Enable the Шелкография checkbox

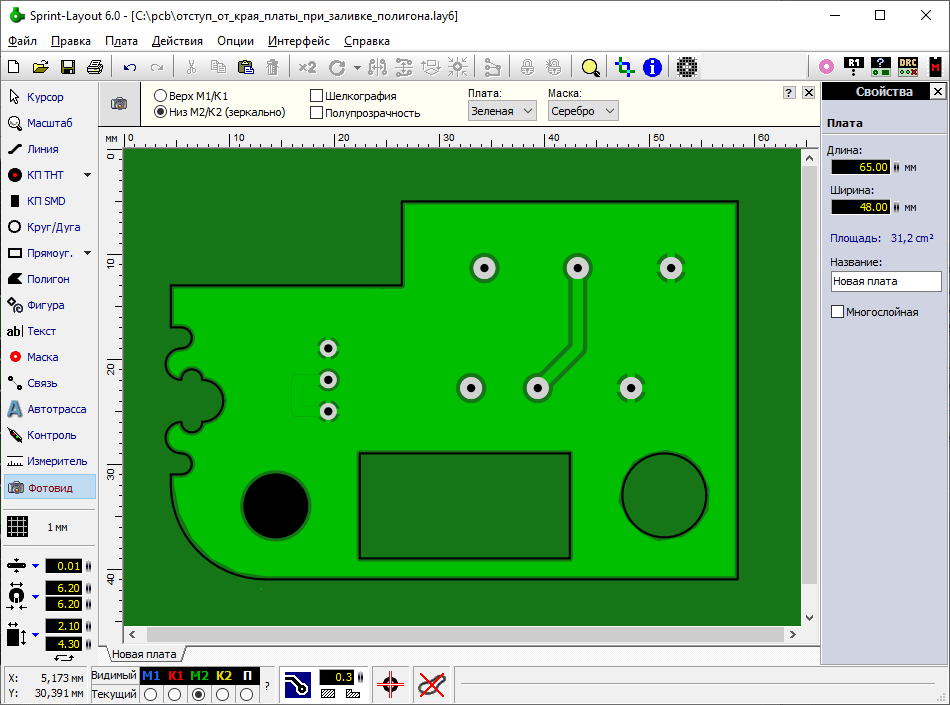tap(316, 96)
